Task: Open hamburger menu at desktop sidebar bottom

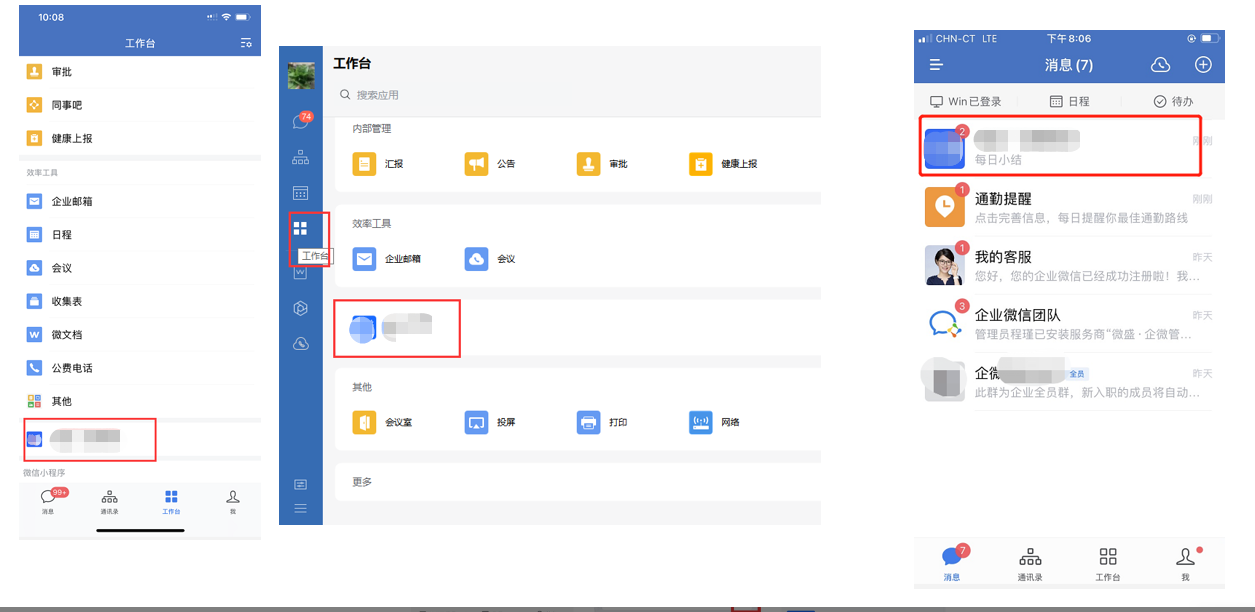Action: [x=300, y=509]
